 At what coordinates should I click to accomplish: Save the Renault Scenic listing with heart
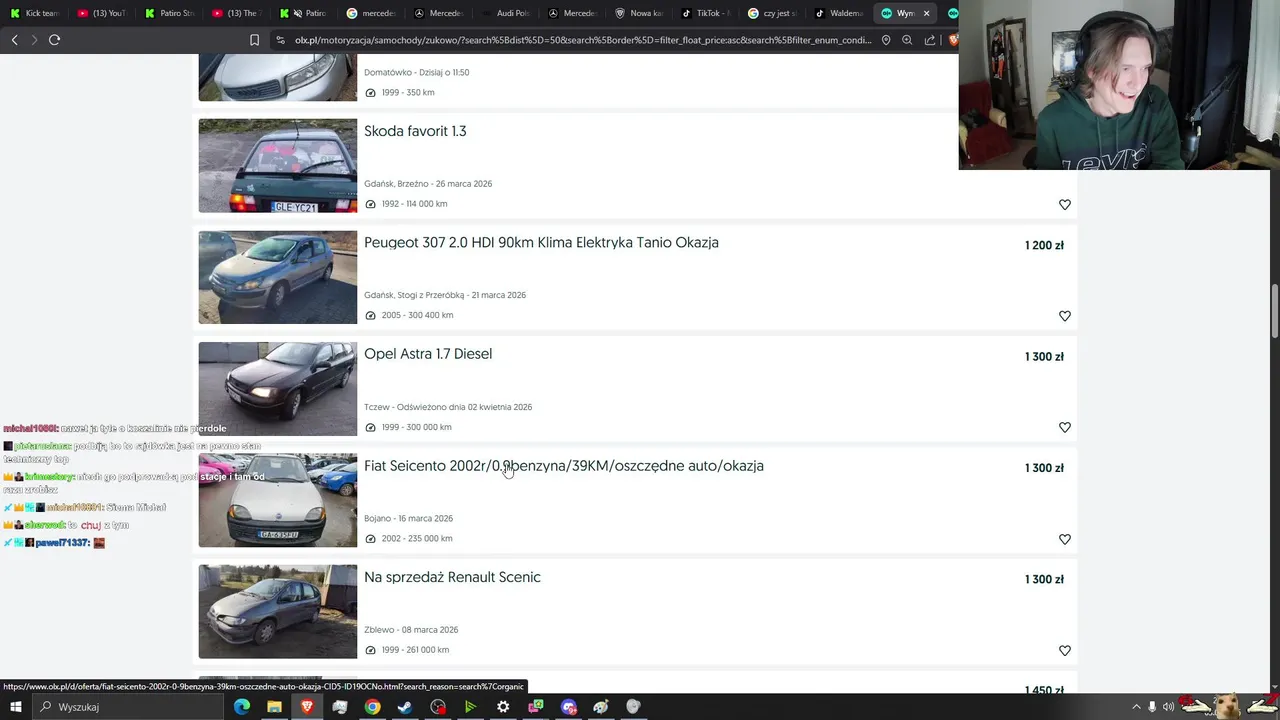(x=1065, y=650)
